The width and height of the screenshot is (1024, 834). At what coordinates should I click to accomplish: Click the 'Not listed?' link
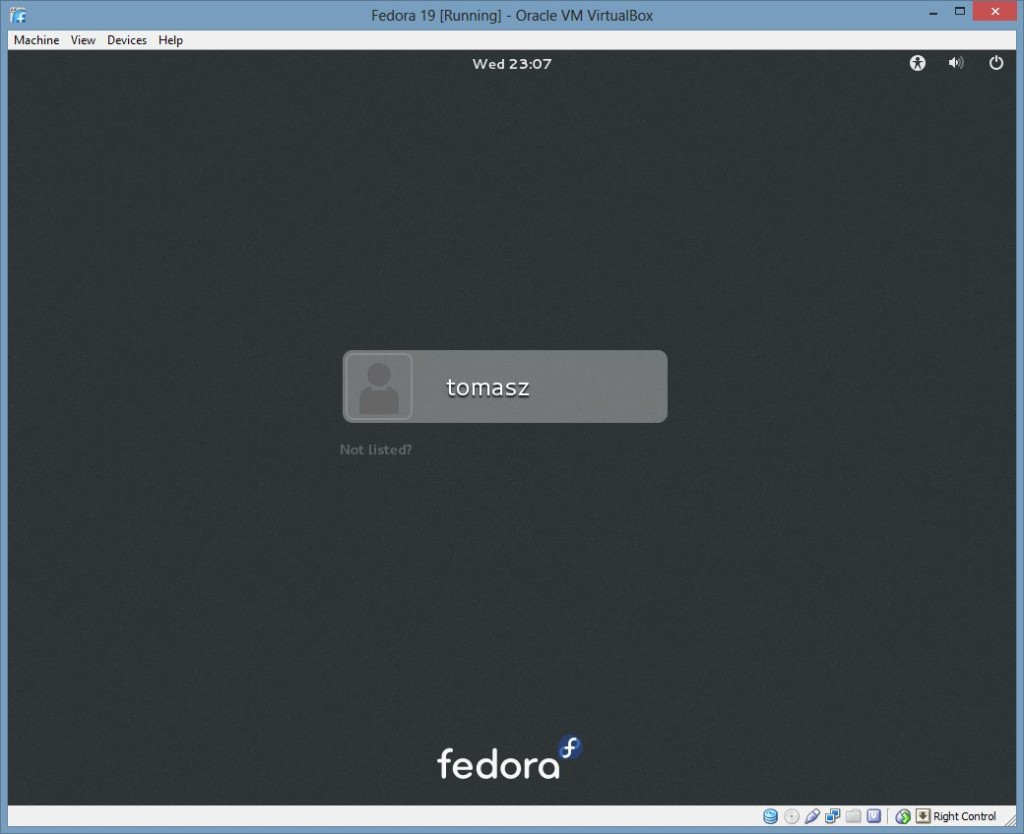click(x=376, y=449)
